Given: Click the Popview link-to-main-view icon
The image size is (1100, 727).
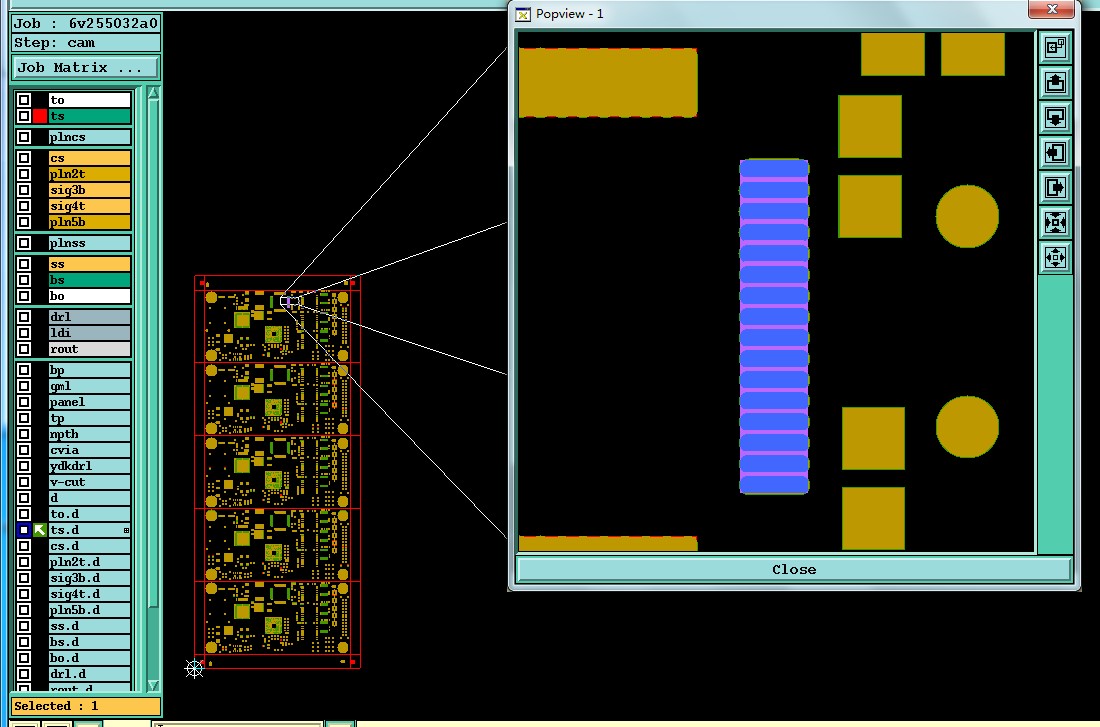Looking at the screenshot, I should pyautogui.click(x=1055, y=48).
